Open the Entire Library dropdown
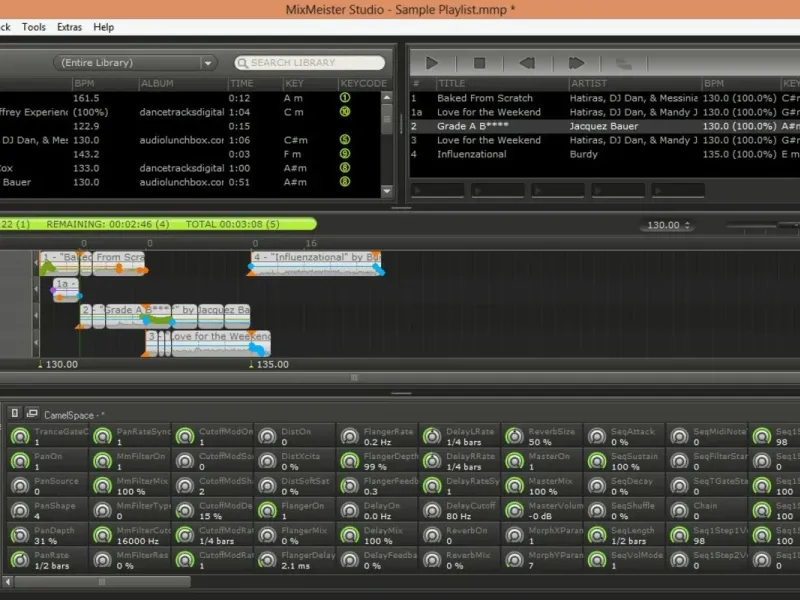 136,63
